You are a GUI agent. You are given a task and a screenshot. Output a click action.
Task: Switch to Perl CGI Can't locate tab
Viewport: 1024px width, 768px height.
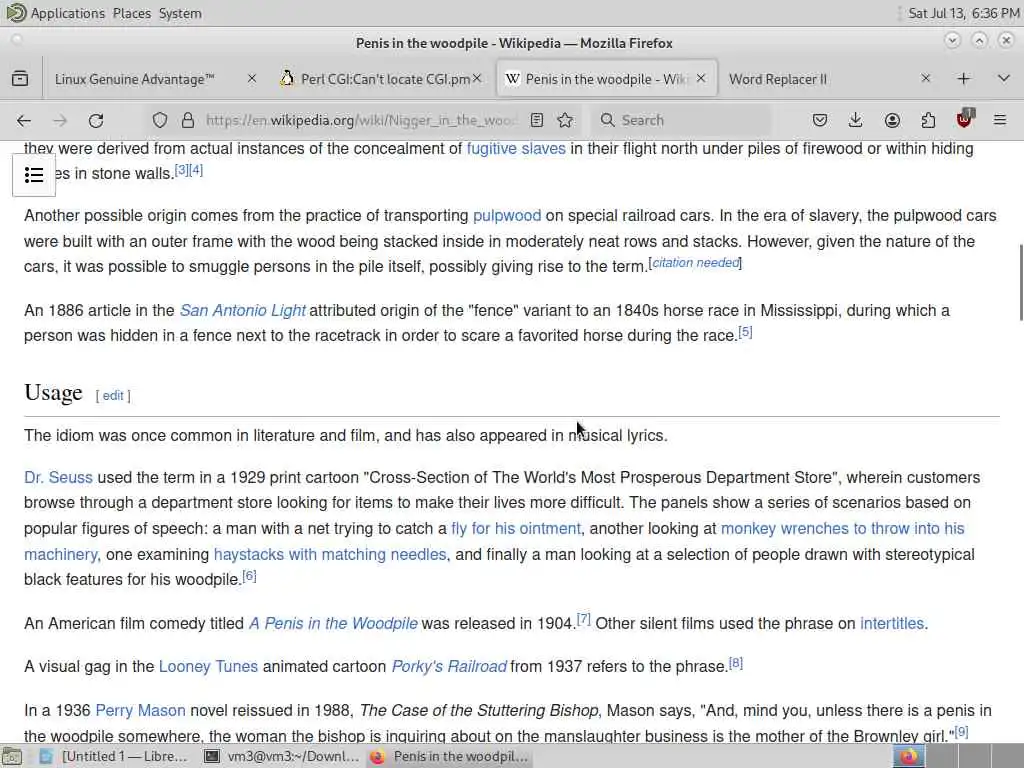(385, 79)
